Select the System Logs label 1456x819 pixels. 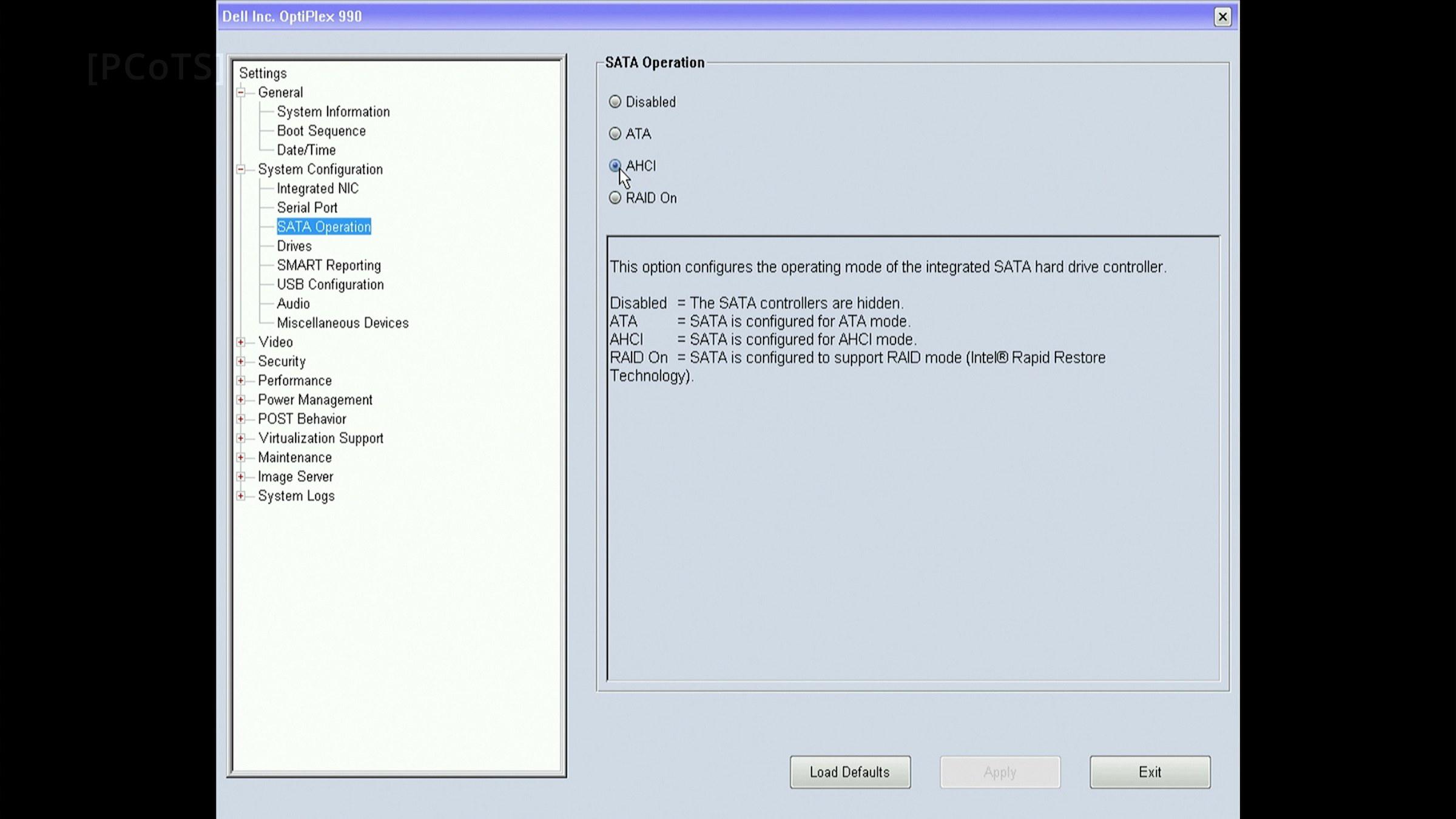coord(296,496)
